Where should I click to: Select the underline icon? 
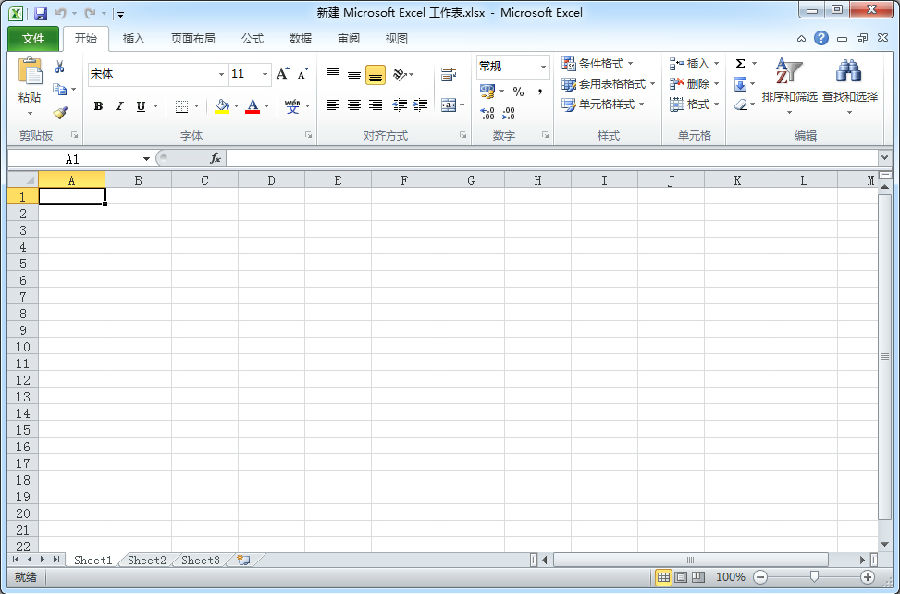[140, 106]
